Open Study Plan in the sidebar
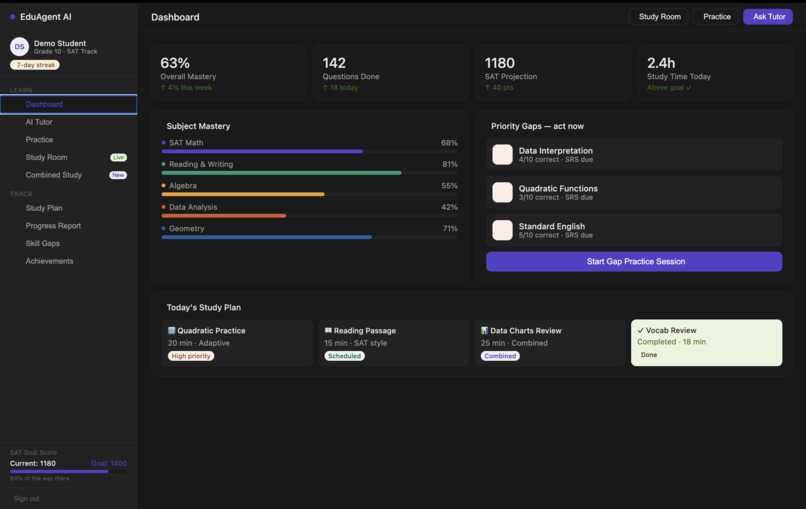Screen dimensions: 806x509 tap(69, 208)
